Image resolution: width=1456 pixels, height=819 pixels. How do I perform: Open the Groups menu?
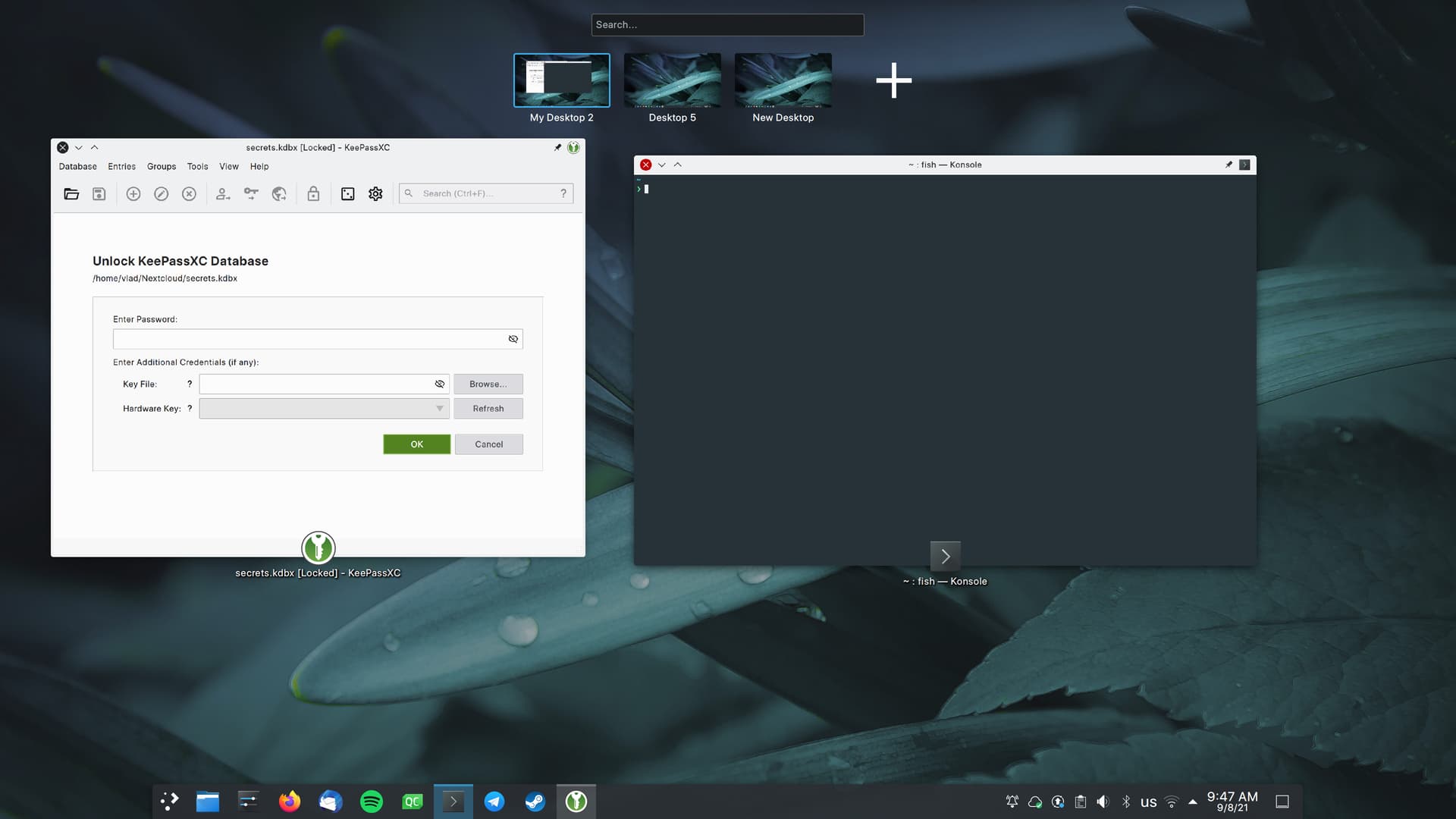coord(162,167)
